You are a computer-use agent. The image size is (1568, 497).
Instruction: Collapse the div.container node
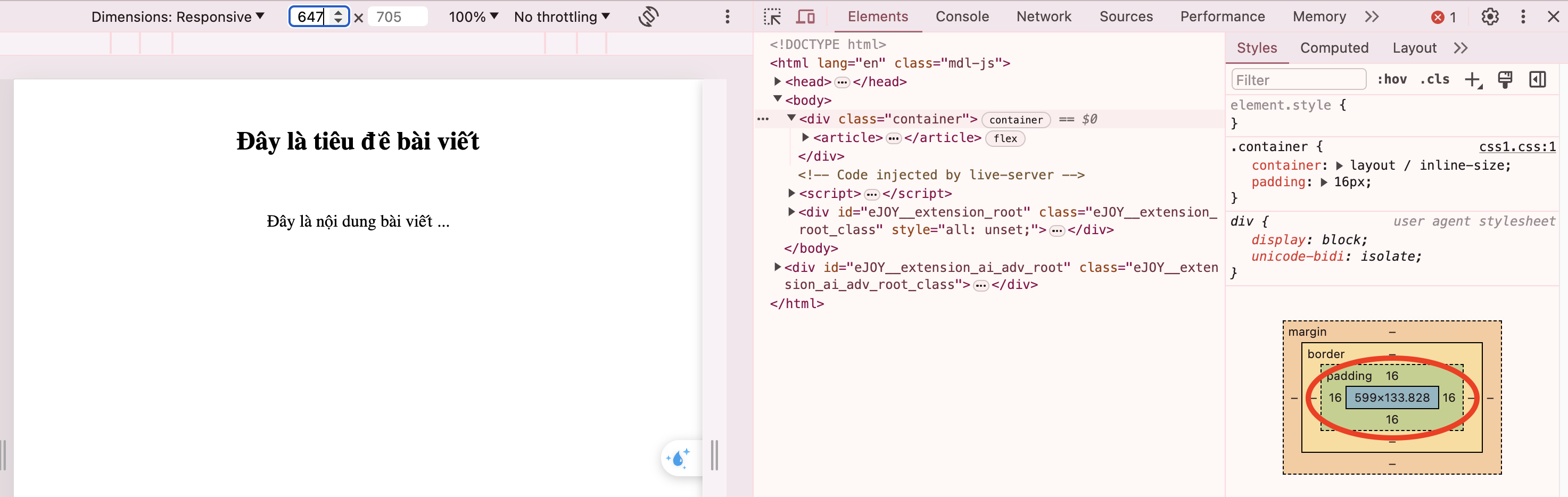[791, 118]
